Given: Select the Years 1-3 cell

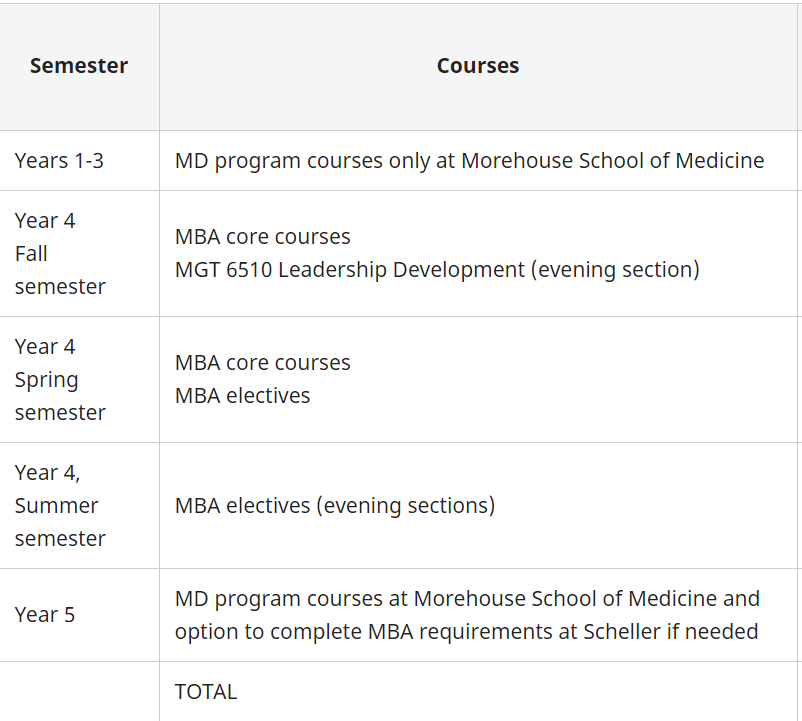Looking at the screenshot, I should click(x=59, y=160).
